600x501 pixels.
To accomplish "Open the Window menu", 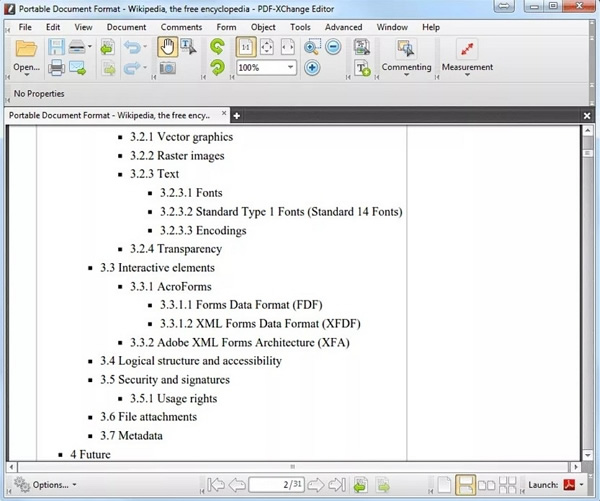I will click(x=392, y=27).
